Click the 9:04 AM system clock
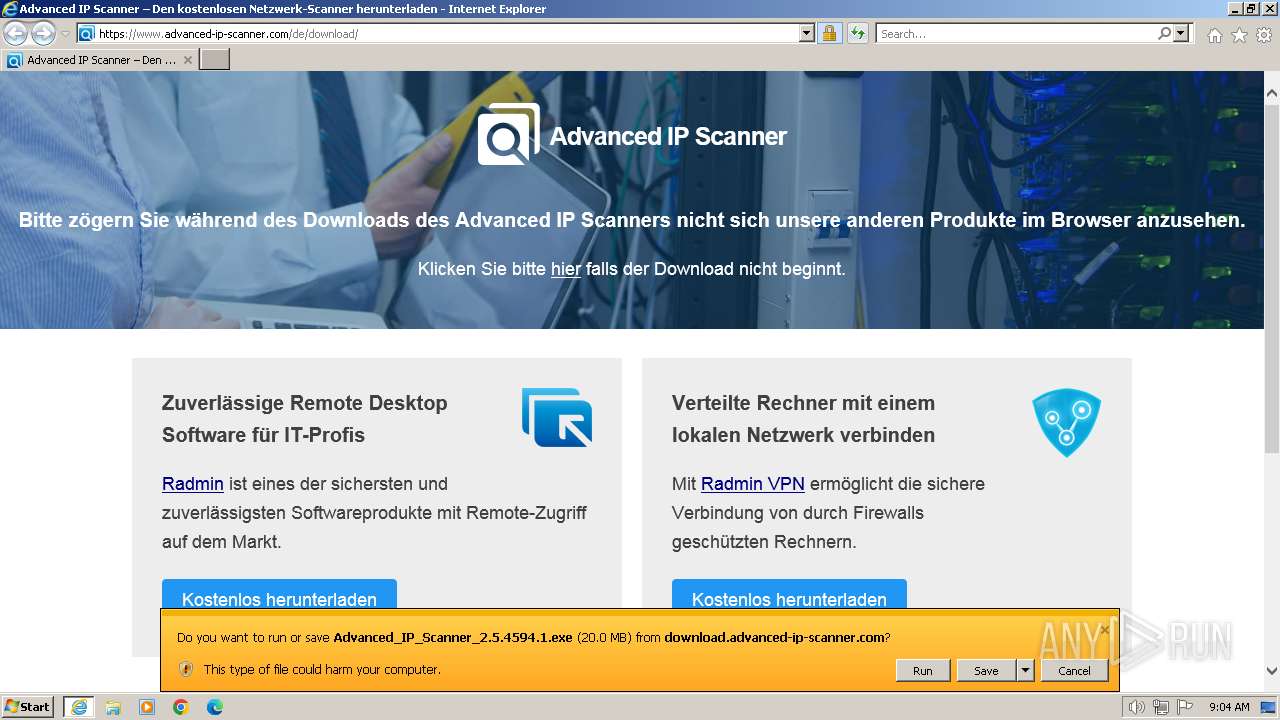1280x720 pixels. [x=1229, y=707]
